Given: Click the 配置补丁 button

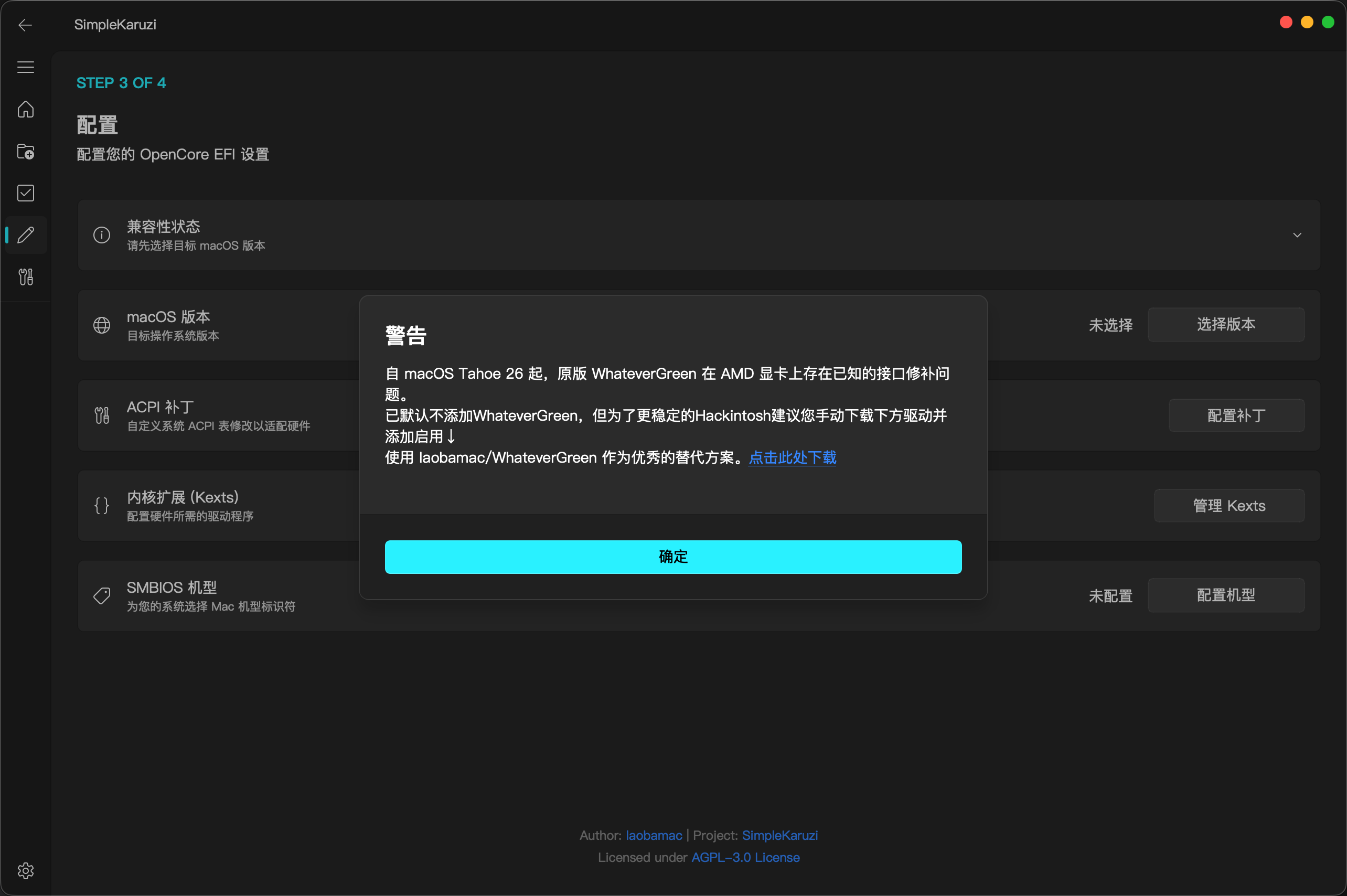Looking at the screenshot, I should (1236, 415).
